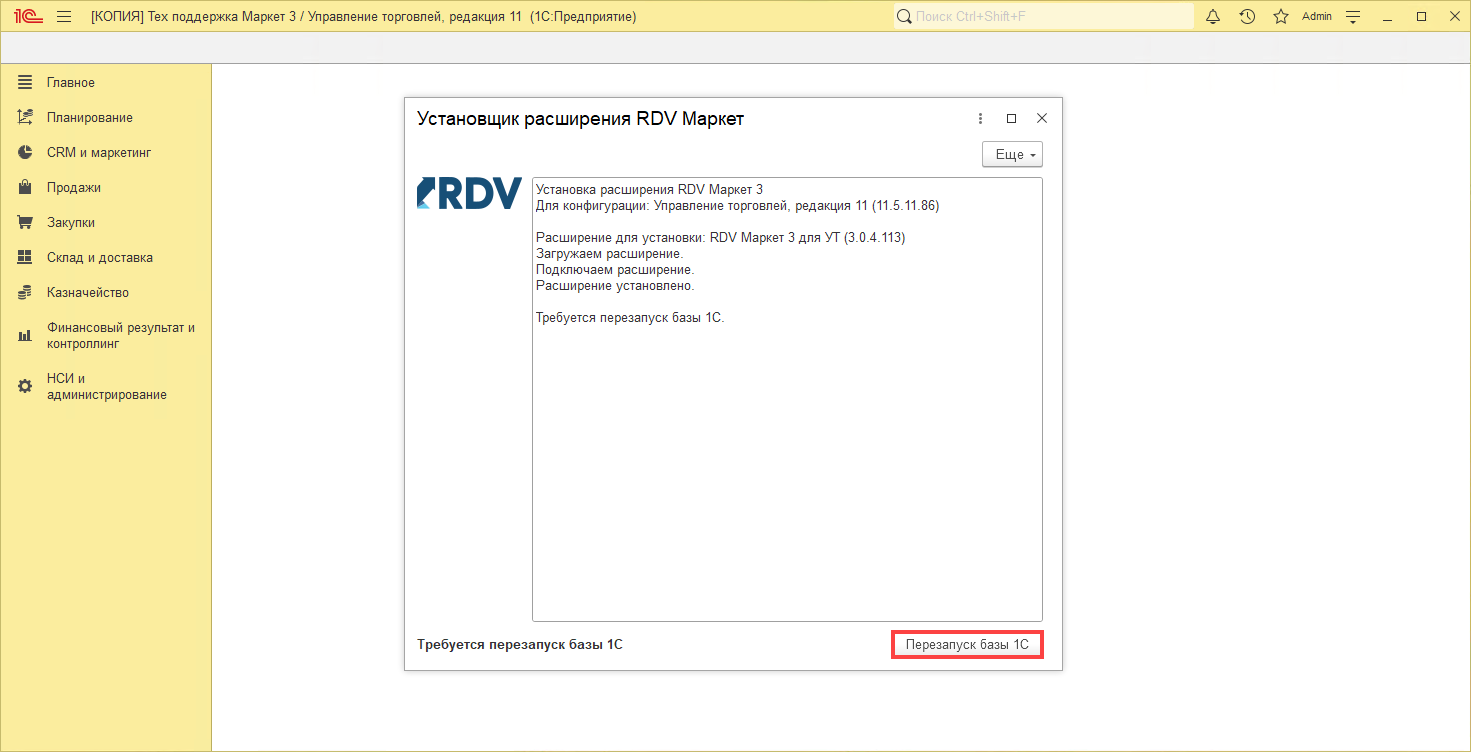The width and height of the screenshot is (1471, 752).
Task: Open НСИ и администрирование section
Action: tap(105, 387)
